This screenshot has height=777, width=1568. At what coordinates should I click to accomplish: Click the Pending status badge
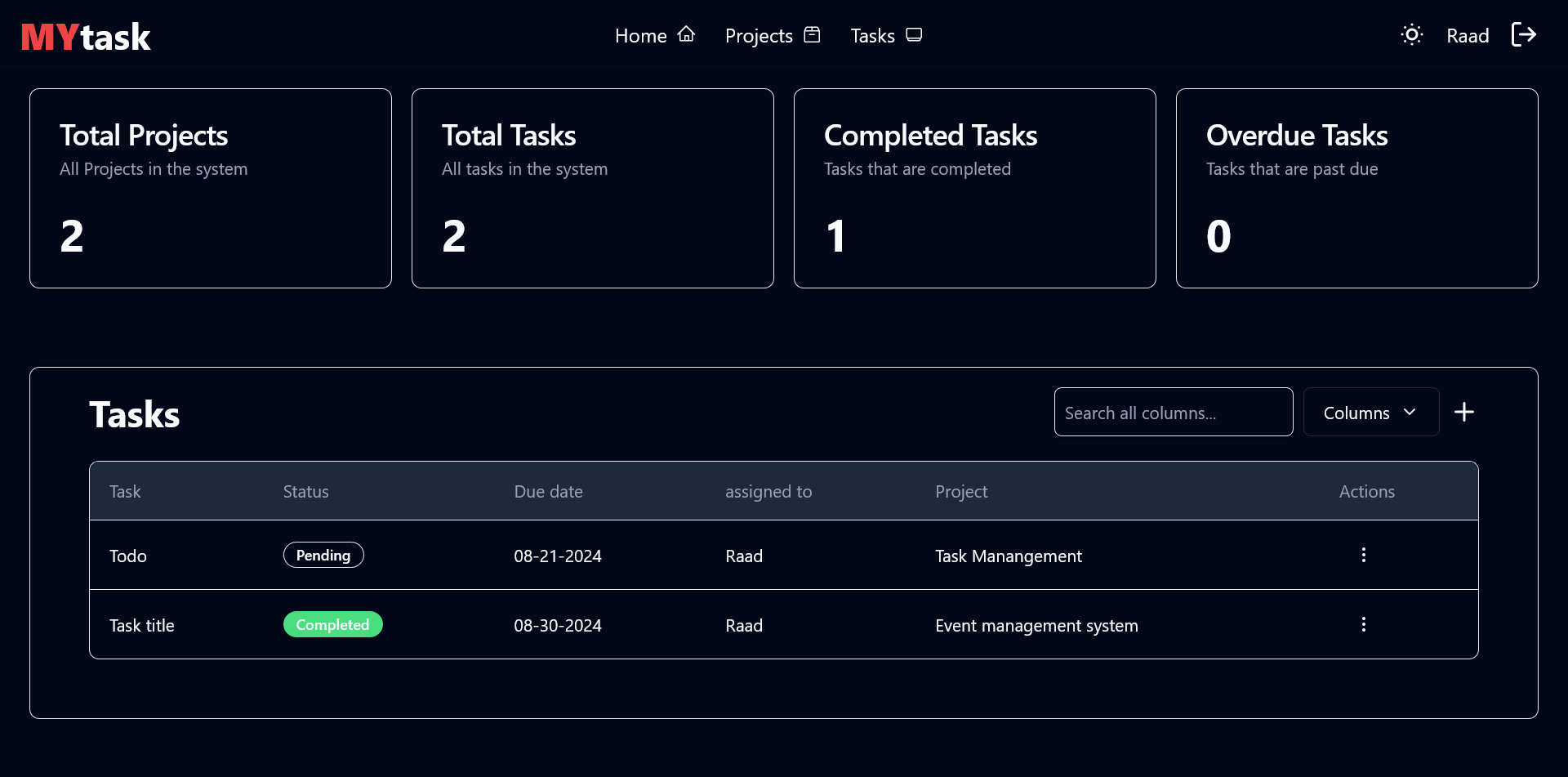click(323, 556)
